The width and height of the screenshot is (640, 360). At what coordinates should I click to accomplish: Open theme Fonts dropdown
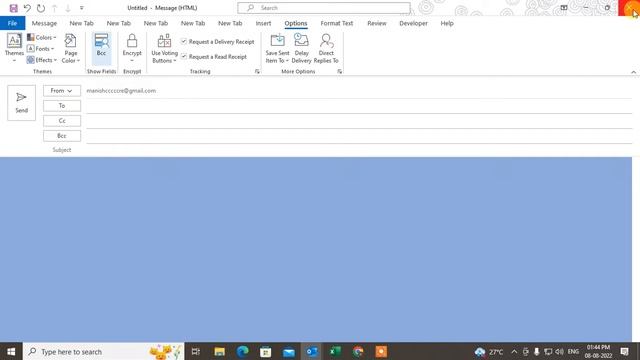40,49
